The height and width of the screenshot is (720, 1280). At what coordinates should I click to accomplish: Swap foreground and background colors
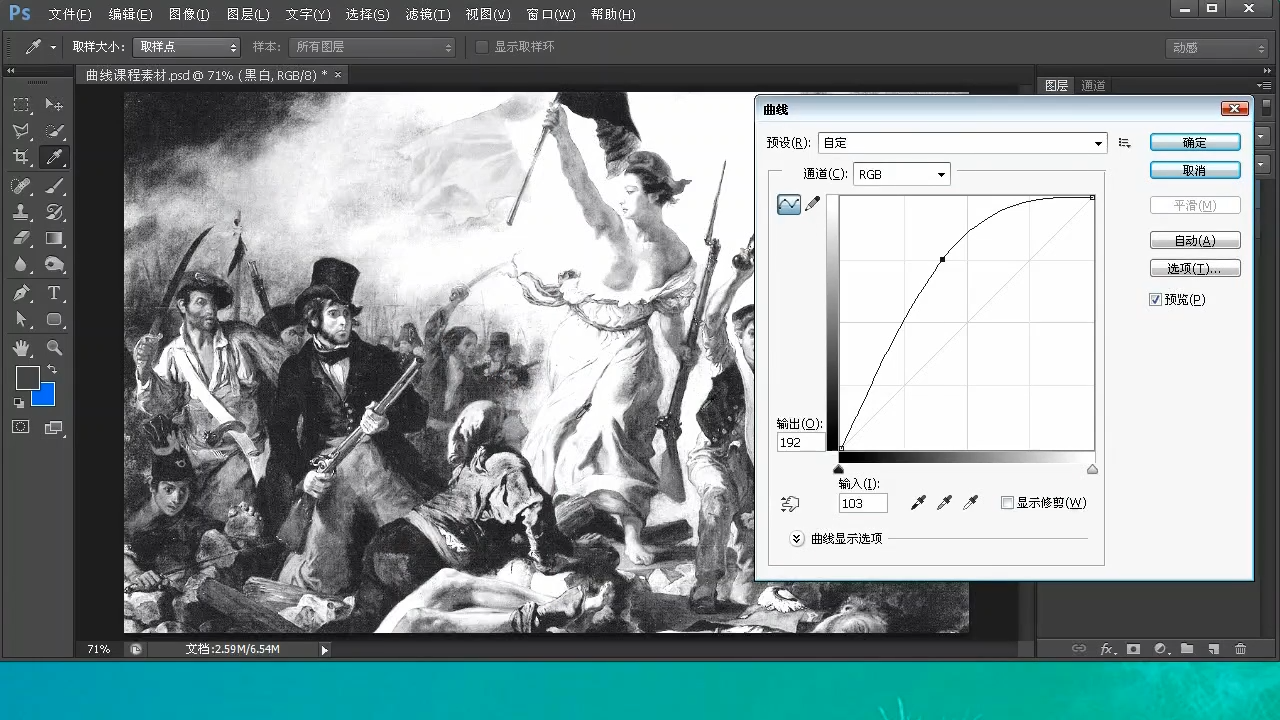(52, 370)
